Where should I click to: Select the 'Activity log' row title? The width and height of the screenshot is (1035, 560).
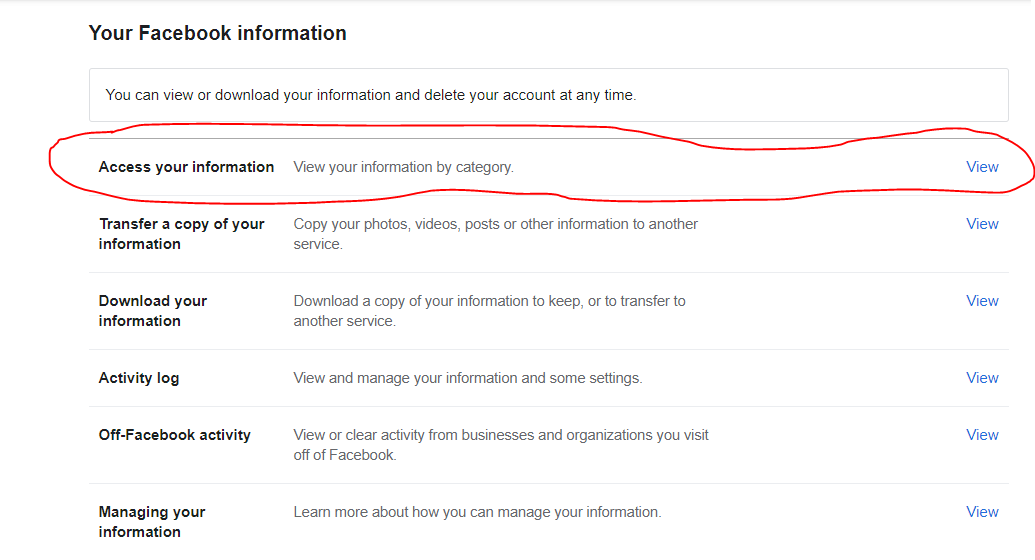139,378
